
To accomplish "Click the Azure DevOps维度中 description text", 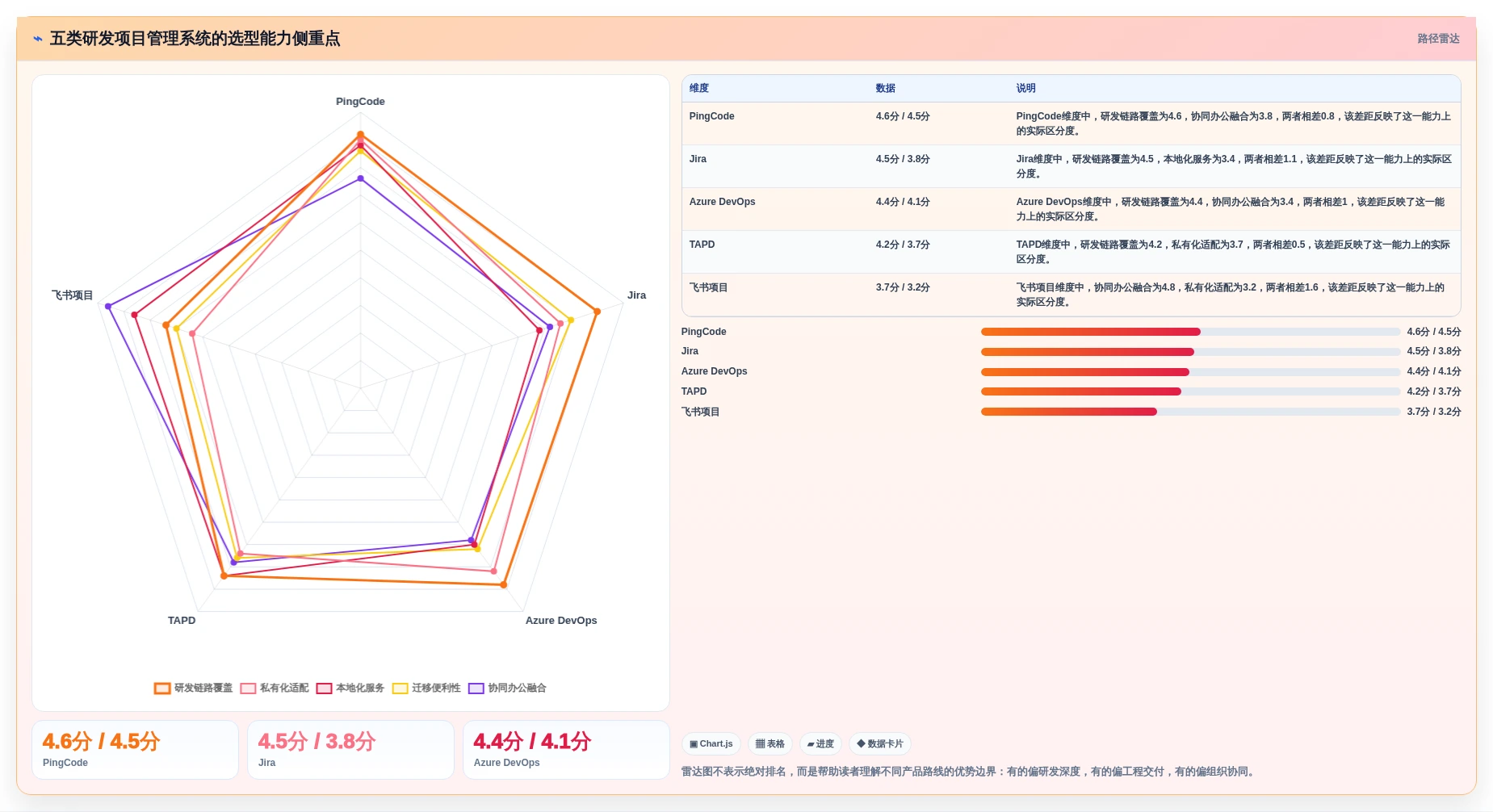I will pyautogui.click(x=1231, y=209).
